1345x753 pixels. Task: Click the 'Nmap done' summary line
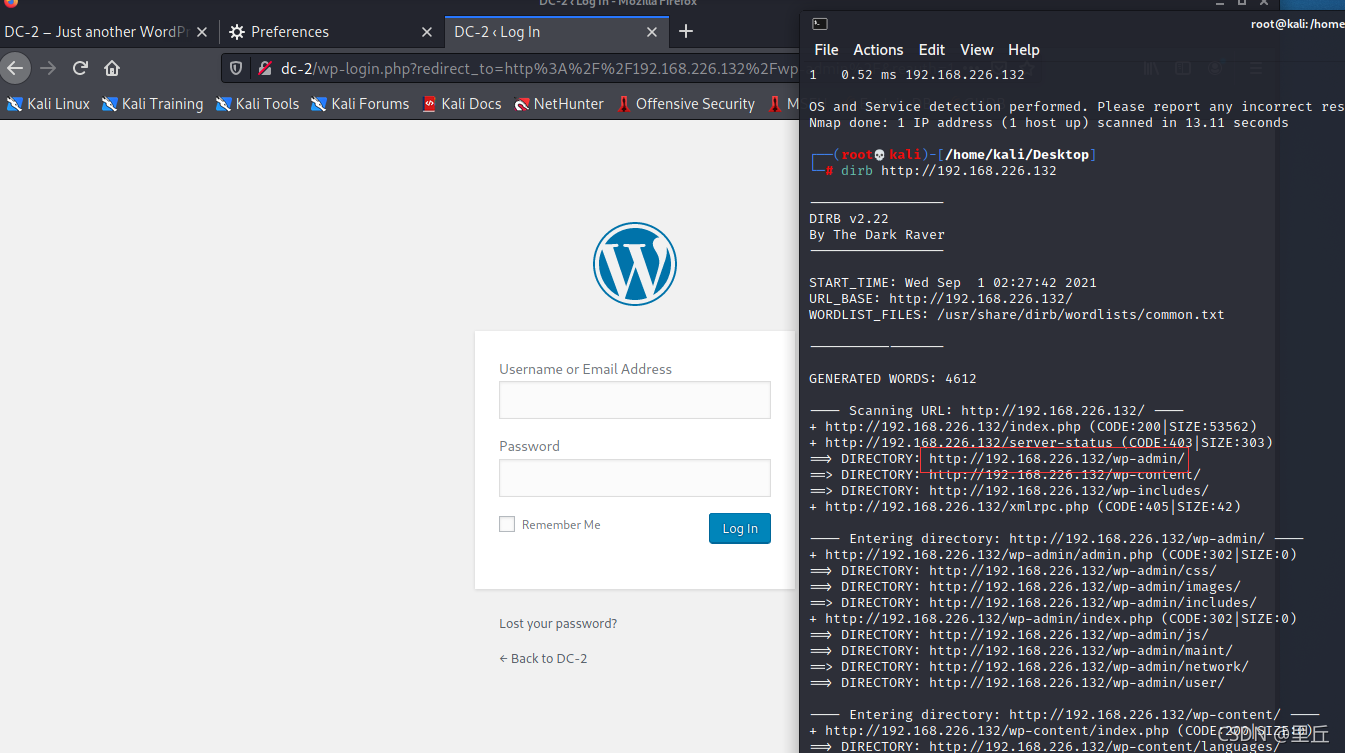tap(1049, 122)
